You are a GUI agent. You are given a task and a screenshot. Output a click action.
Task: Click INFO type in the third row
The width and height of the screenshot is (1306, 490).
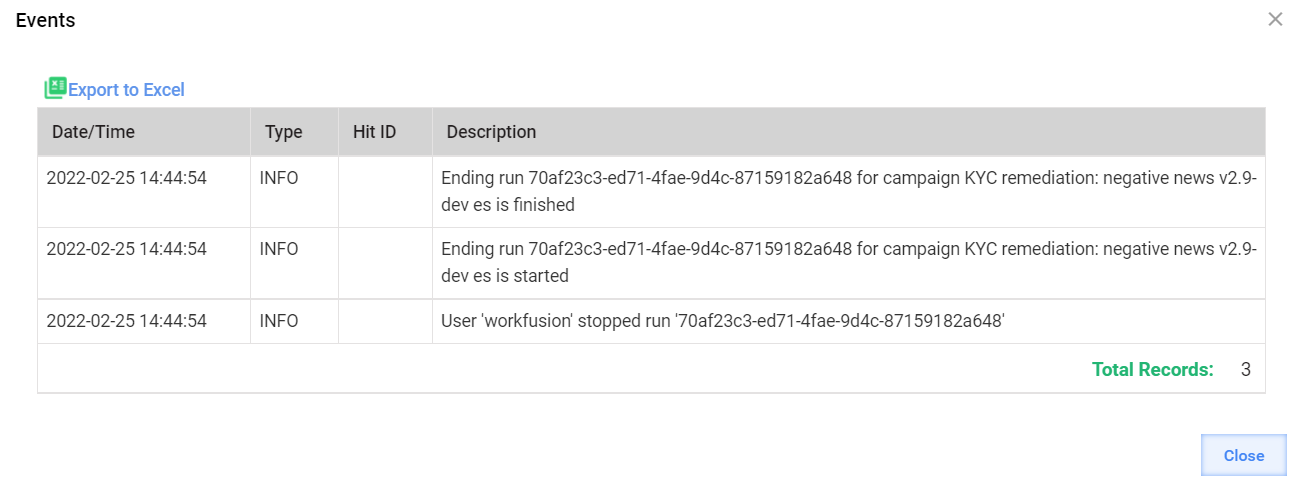(x=279, y=322)
